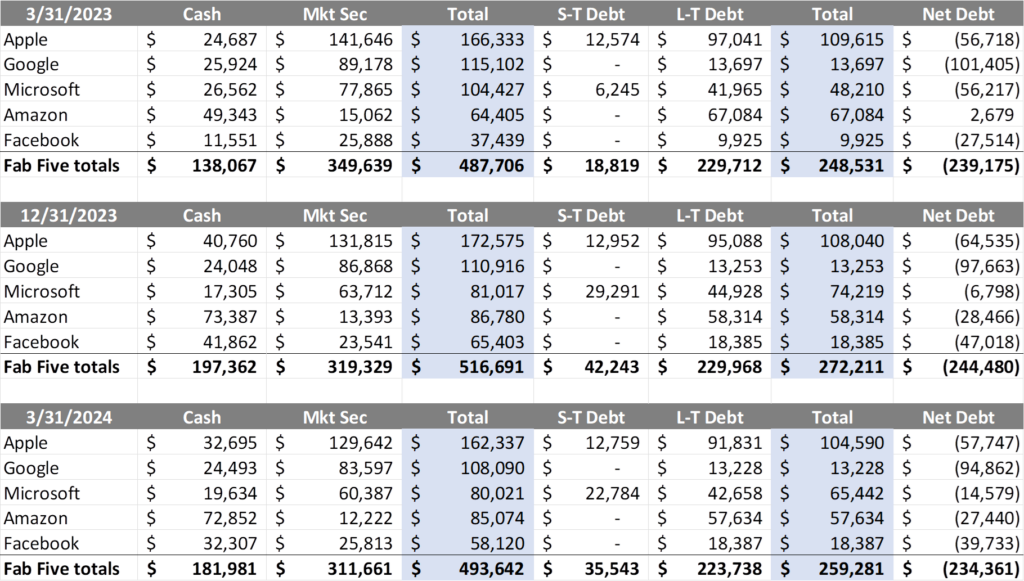
Task: Select the L-T Debt header in 12/31/2023 section
Action: click(x=709, y=215)
